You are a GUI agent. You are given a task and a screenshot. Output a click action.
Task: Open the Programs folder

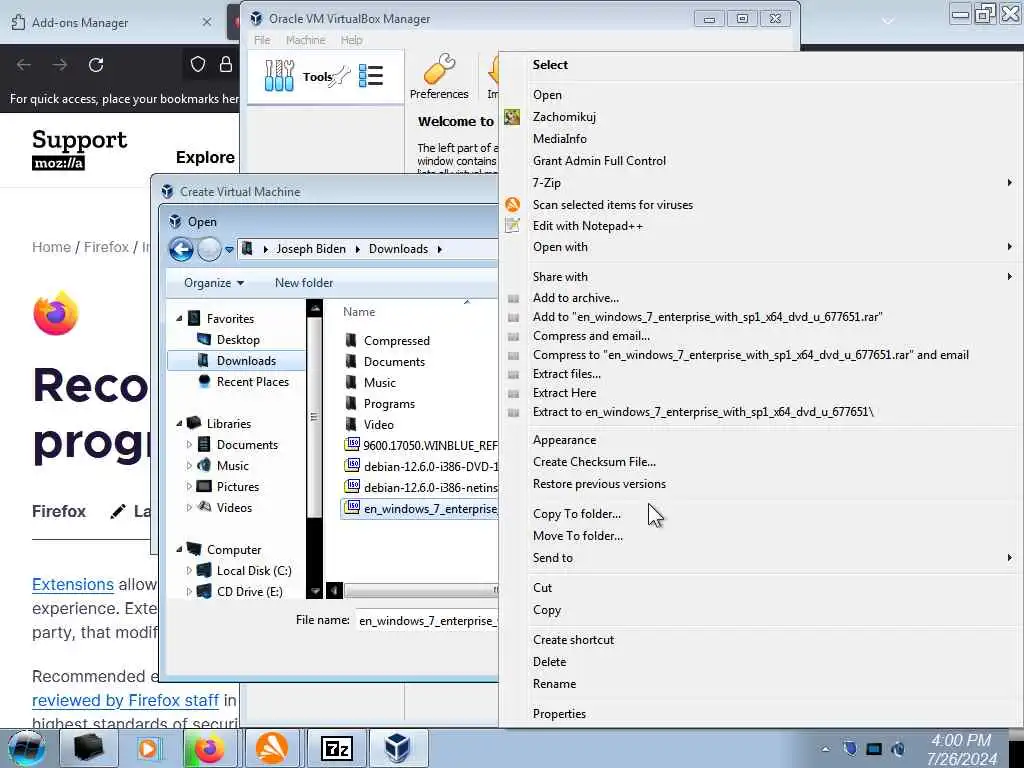pyautogui.click(x=379, y=404)
